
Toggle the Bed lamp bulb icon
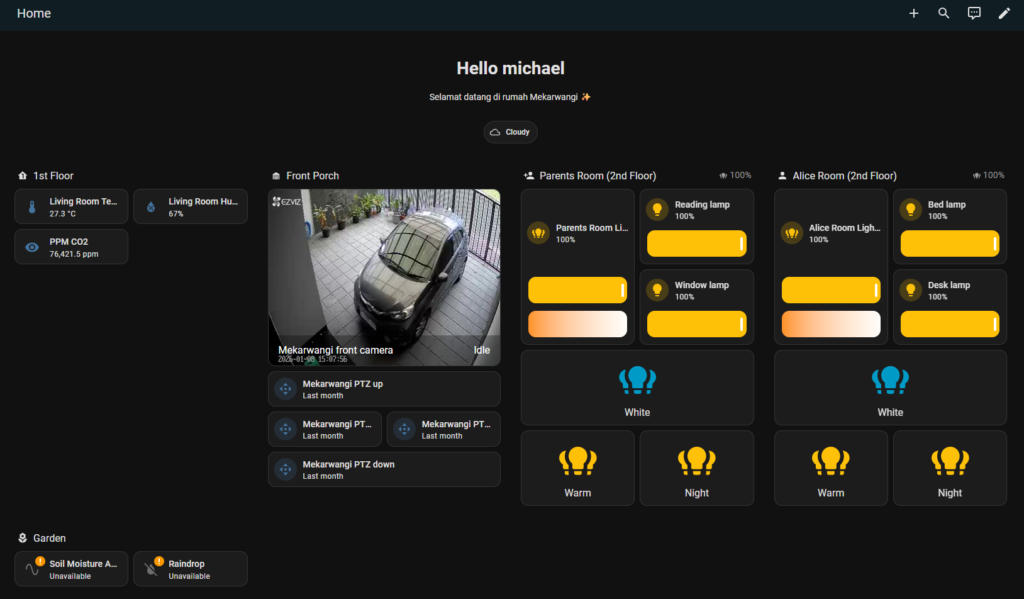click(x=910, y=209)
